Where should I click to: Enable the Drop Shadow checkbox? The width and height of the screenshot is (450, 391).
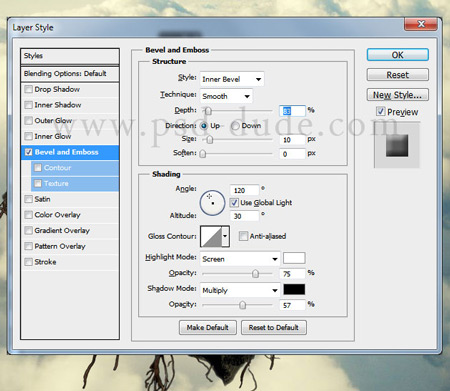(29, 89)
